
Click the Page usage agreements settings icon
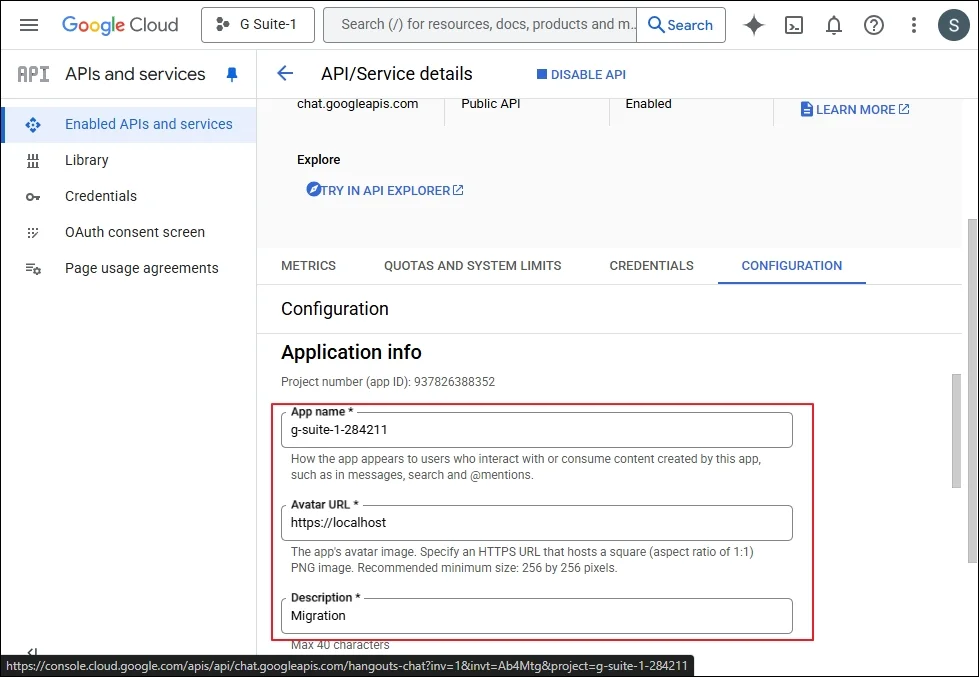(33, 269)
